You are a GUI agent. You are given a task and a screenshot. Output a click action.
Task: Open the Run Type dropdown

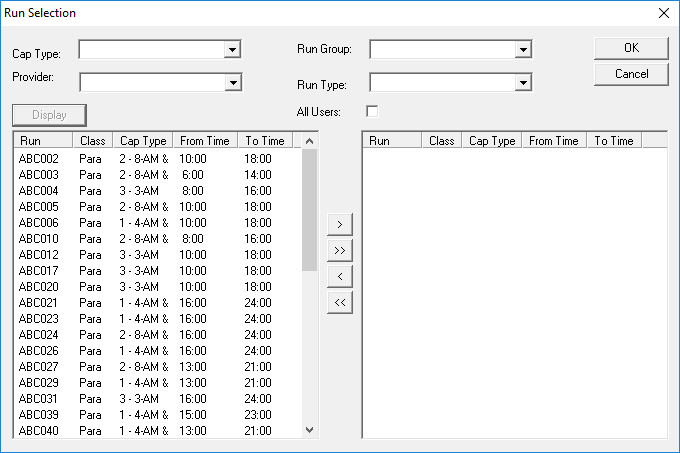click(523, 82)
